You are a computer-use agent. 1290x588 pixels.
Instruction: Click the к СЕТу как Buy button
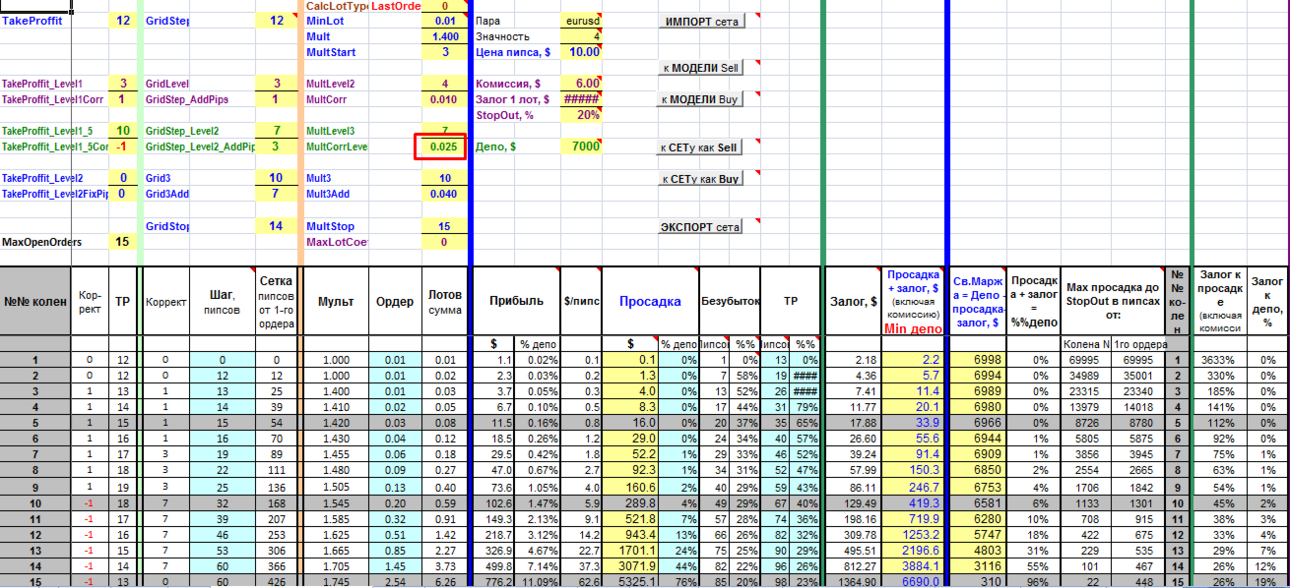(702, 179)
